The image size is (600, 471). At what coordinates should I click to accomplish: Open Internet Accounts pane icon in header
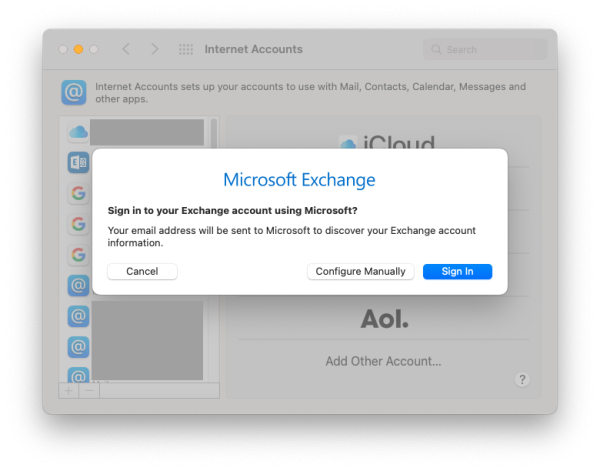tap(73, 93)
